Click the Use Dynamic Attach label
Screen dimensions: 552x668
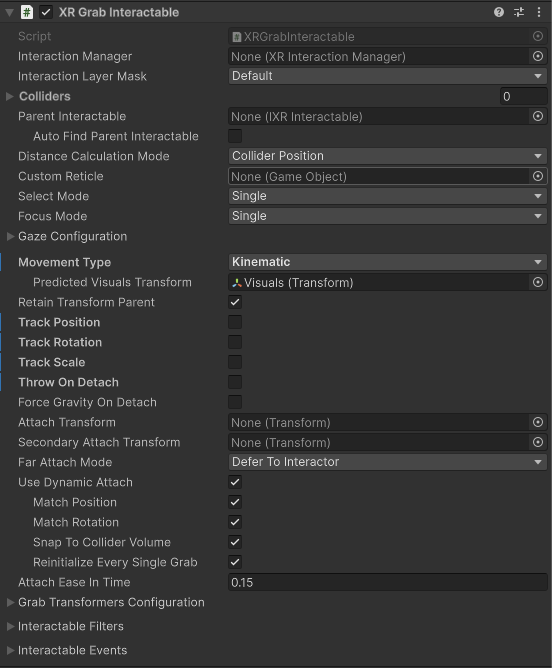point(75,482)
